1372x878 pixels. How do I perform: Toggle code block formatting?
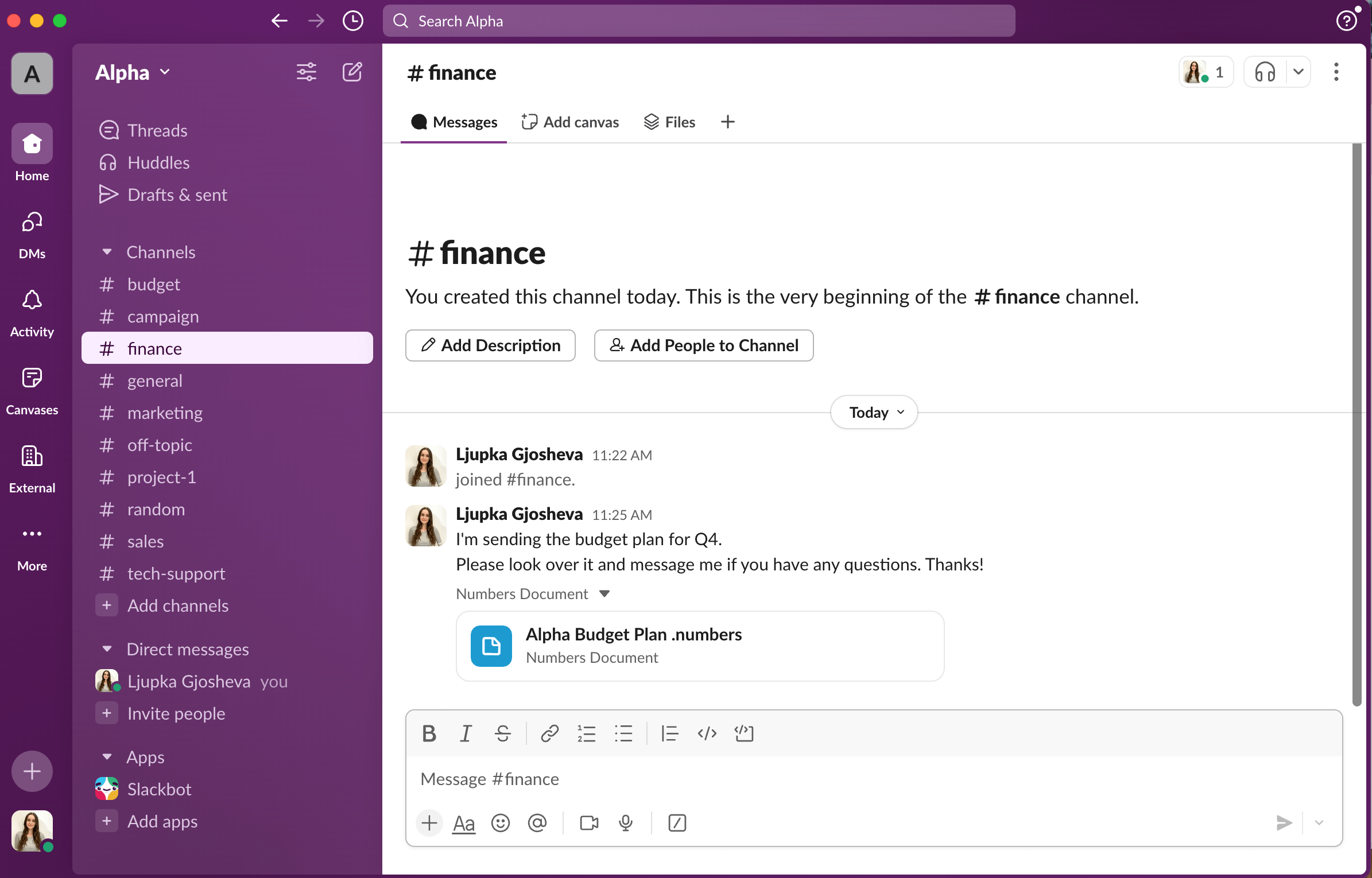pyautogui.click(x=744, y=733)
